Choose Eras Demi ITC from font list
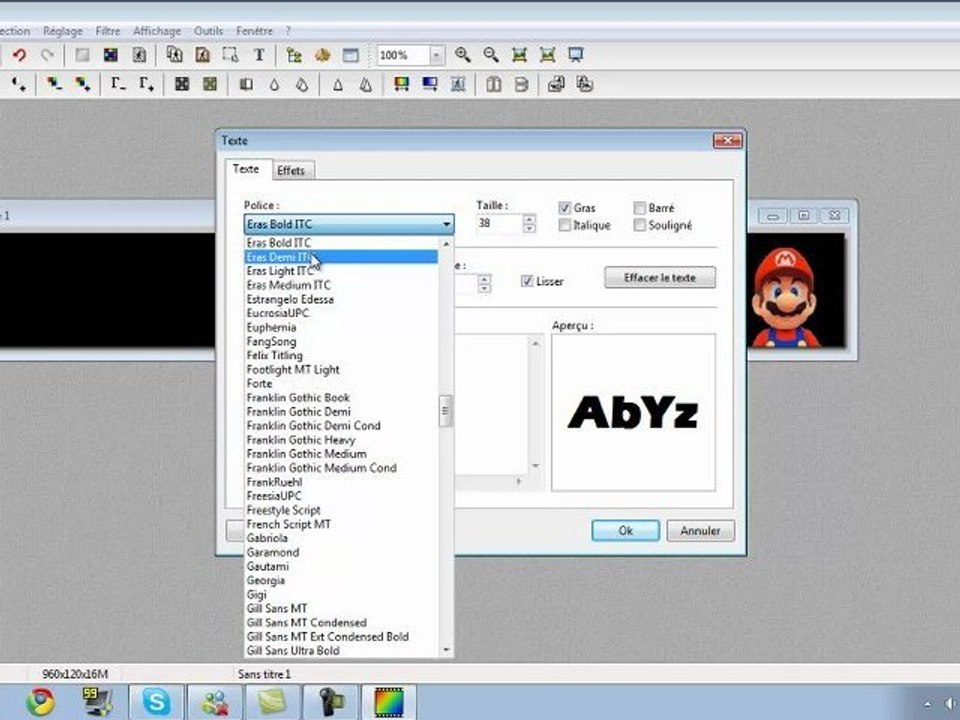This screenshot has width=960, height=720. coord(341,257)
